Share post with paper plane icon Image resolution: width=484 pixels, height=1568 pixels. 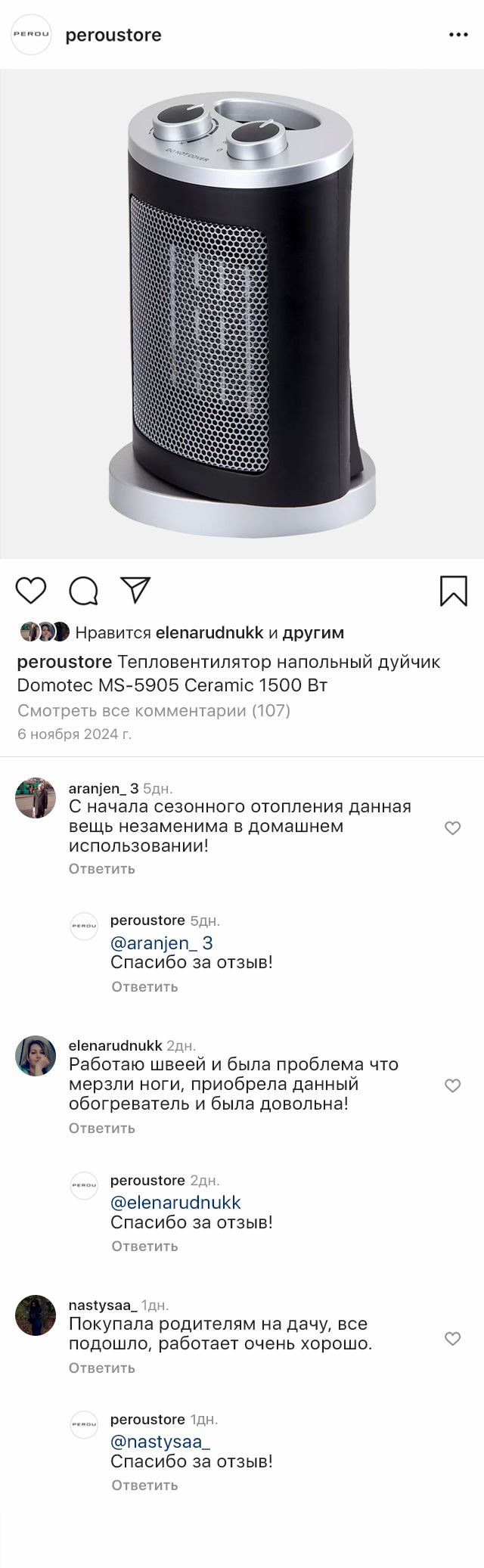[x=136, y=590]
